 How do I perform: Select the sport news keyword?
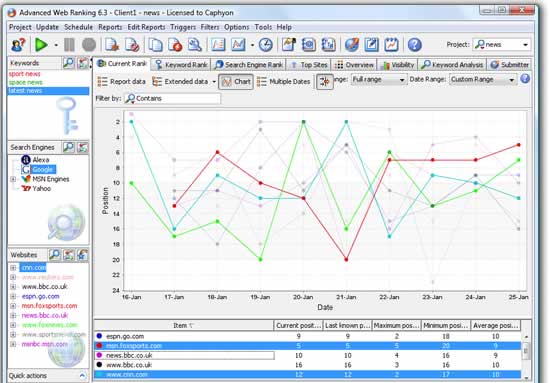click(x=25, y=74)
